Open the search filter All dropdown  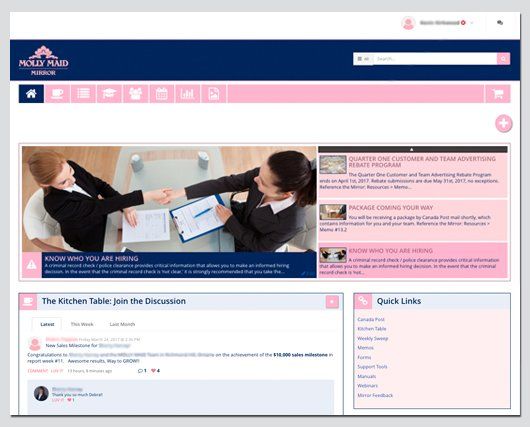363,59
